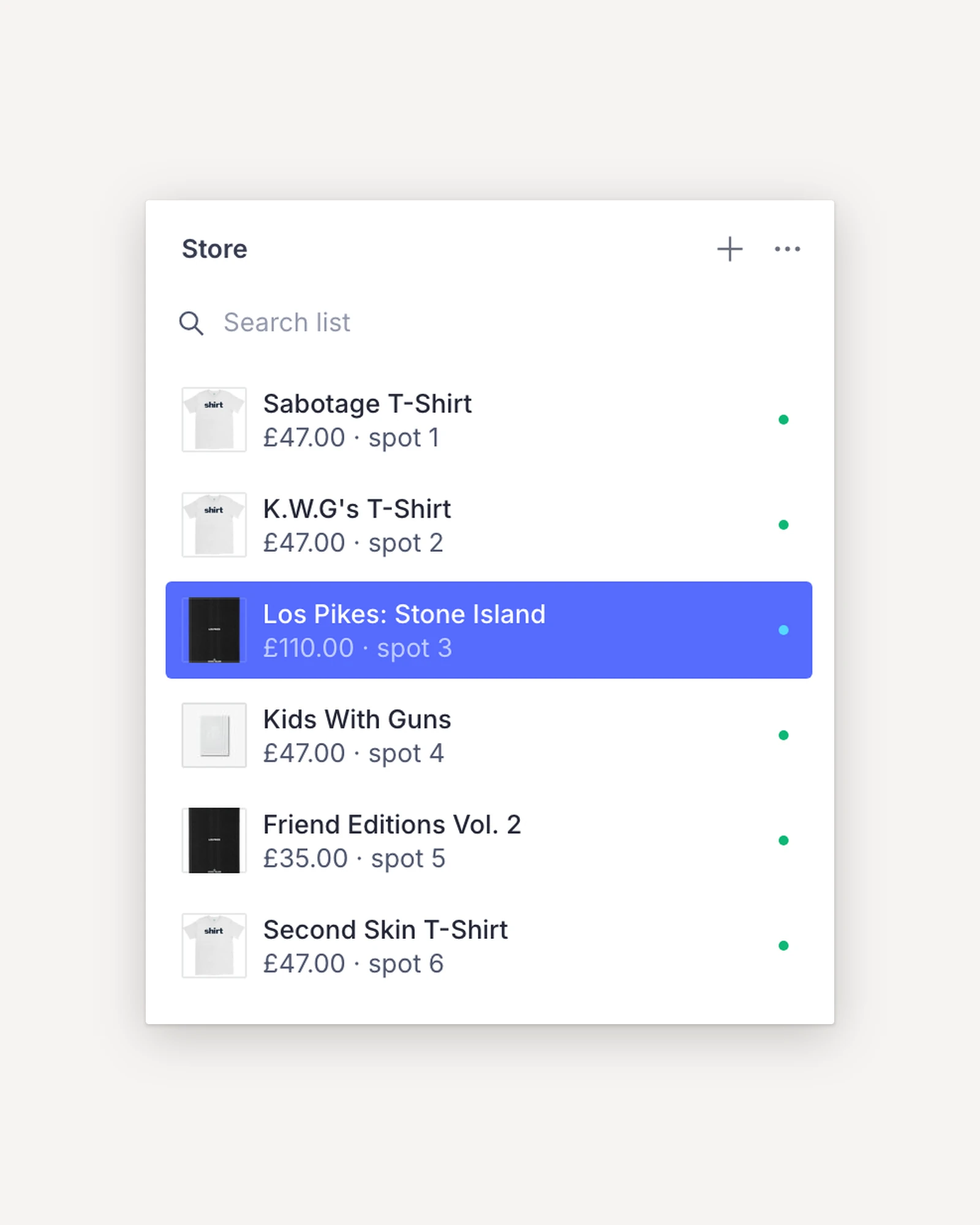This screenshot has width=980, height=1225.
Task: Click the Kids With Guns status dot
Action: pyautogui.click(x=783, y=735)
